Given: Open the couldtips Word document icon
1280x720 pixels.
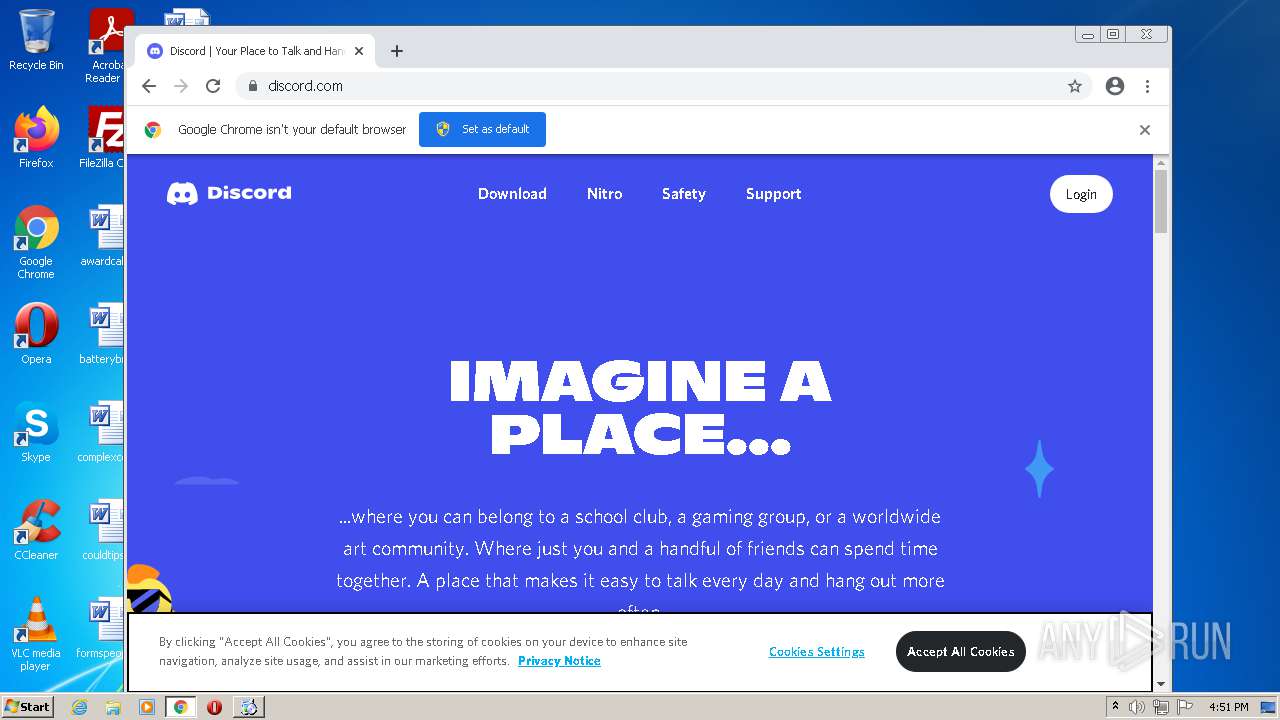Looking at the screenshot, I should pos(103,530).
